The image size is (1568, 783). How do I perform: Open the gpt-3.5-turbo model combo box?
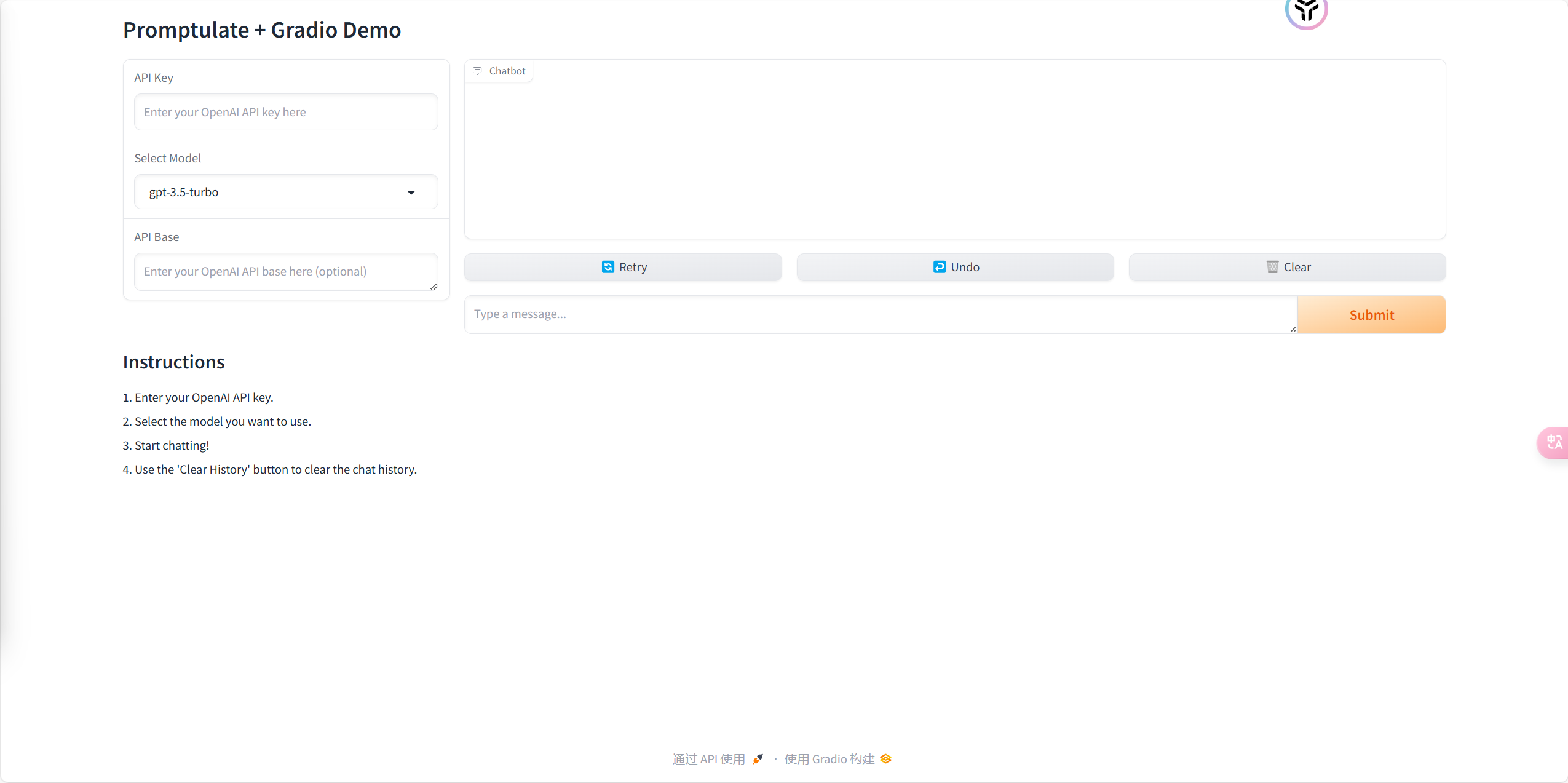pyautogui.click(x=286, y=192)
